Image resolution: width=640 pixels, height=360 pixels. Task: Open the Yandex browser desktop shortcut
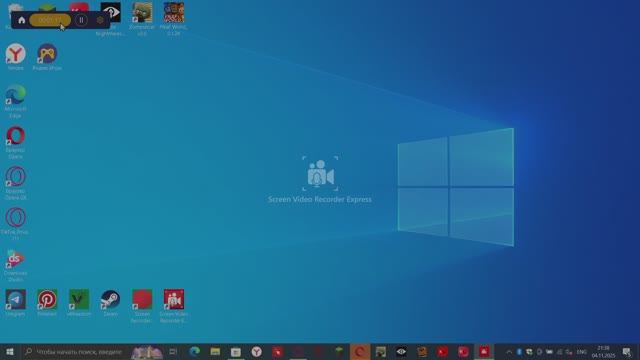[x=16, y=57]
